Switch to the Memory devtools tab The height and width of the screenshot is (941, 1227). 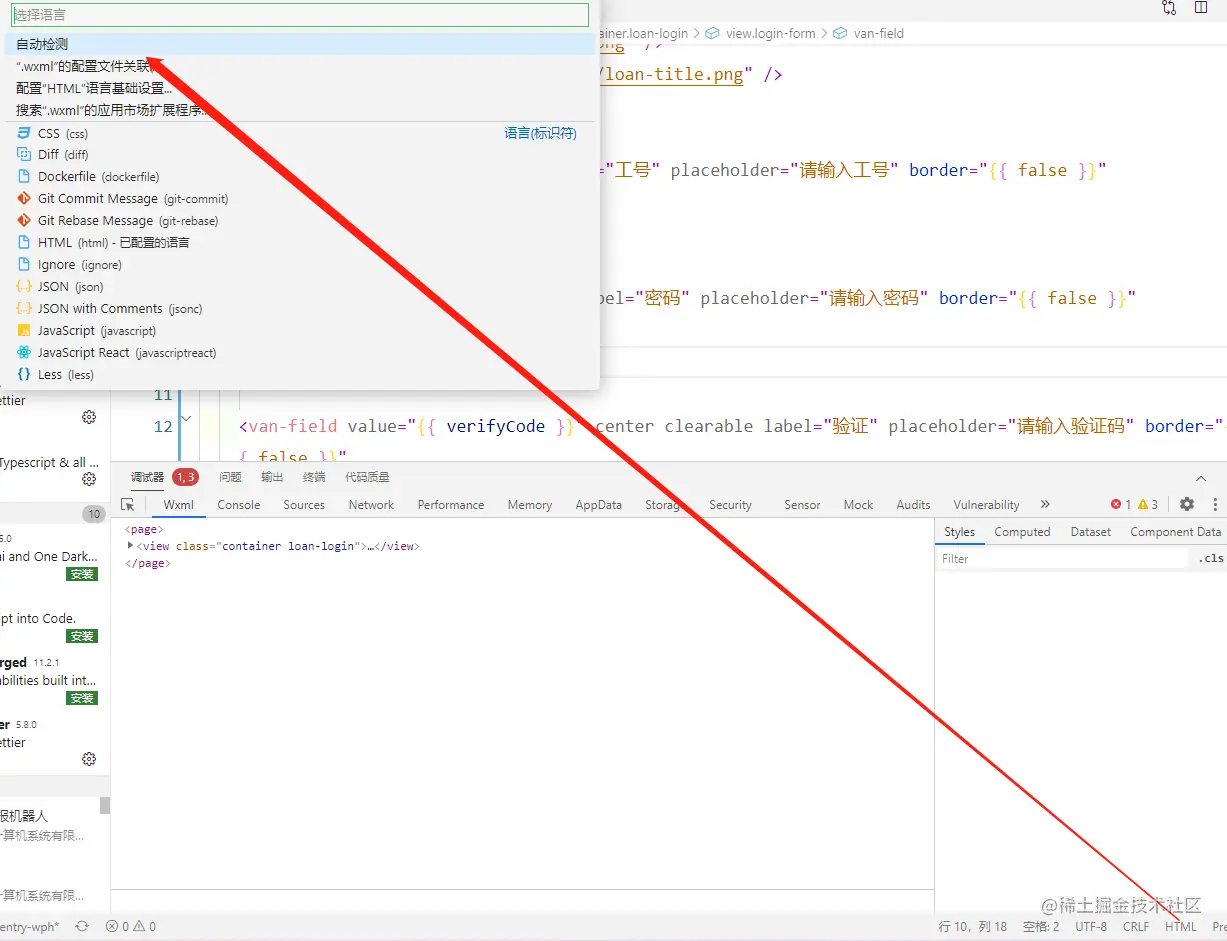tap(530, 505)
